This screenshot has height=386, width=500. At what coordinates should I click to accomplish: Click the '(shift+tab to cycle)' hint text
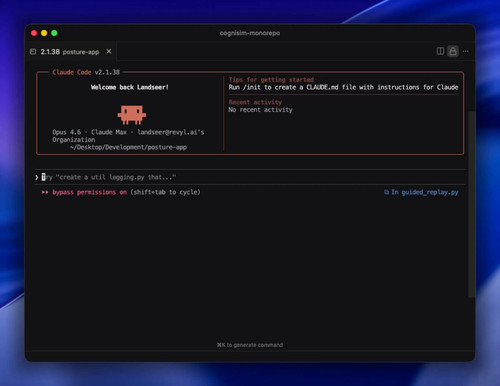click(165, 192)
